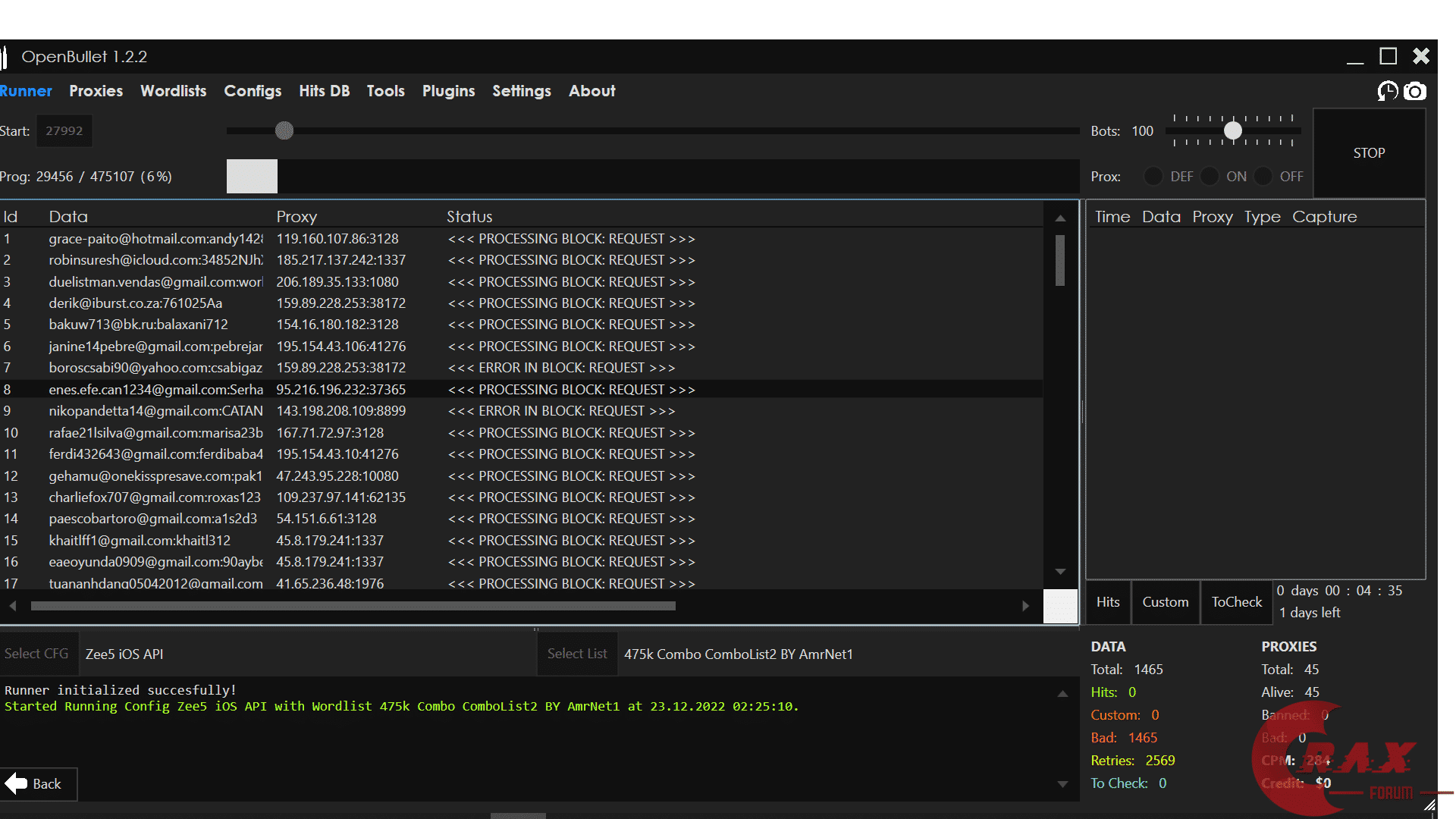Image resolution: width=1456 pixels, height=819 pixels.
Task: Click the screenshot camera icon
Action: [1414, 92]
